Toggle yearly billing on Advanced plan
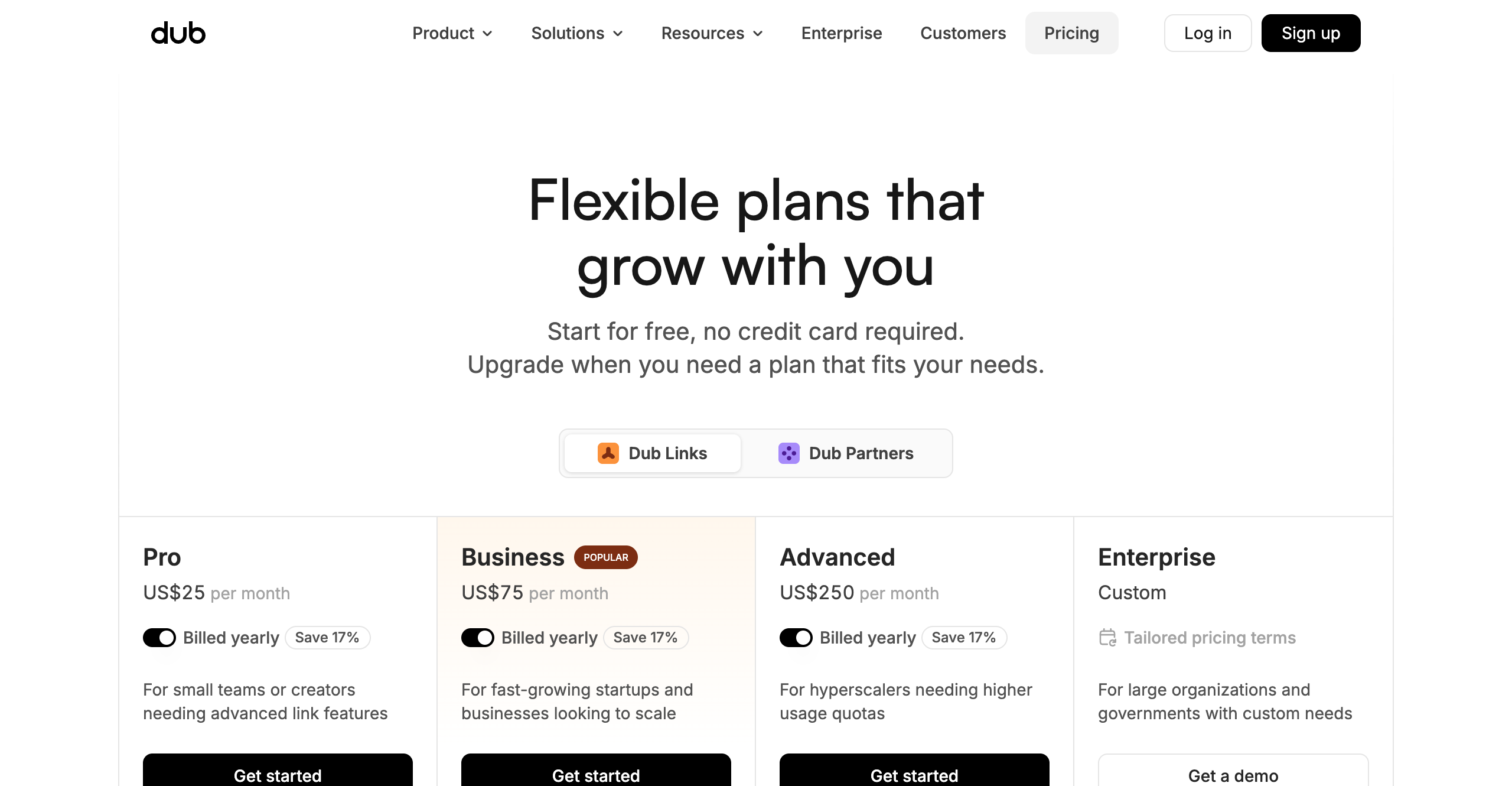The width and height of the screenshot is (1512, 786). click(x=796, y=638)
